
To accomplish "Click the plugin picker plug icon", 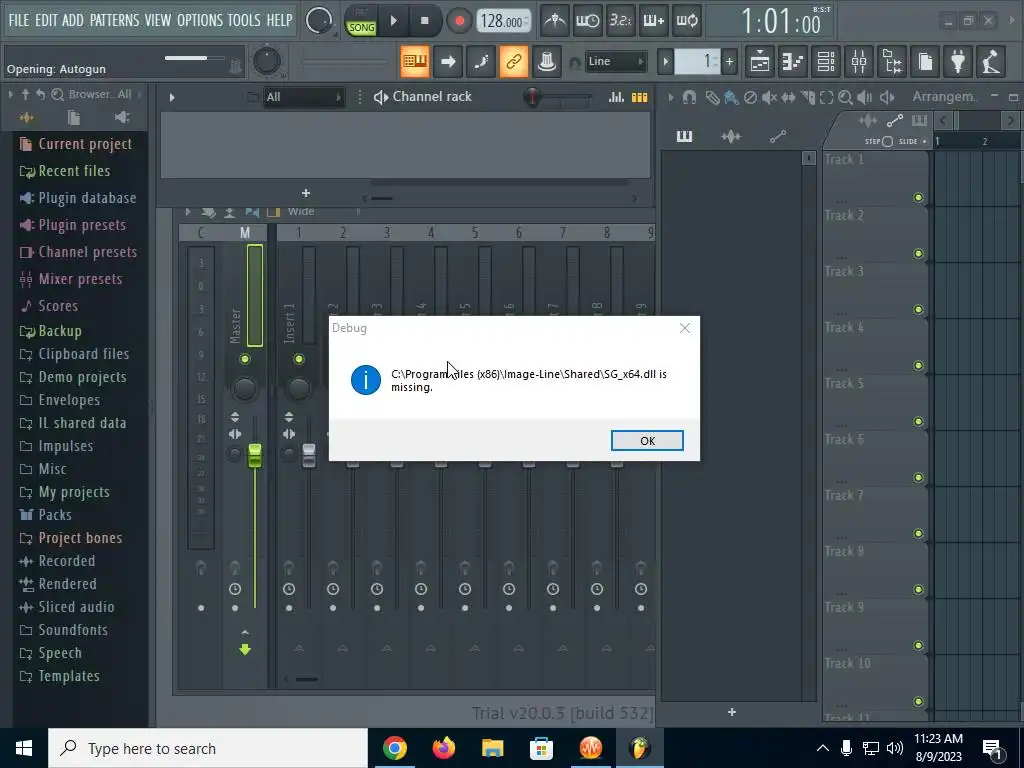I will click(x=958, y=61).
